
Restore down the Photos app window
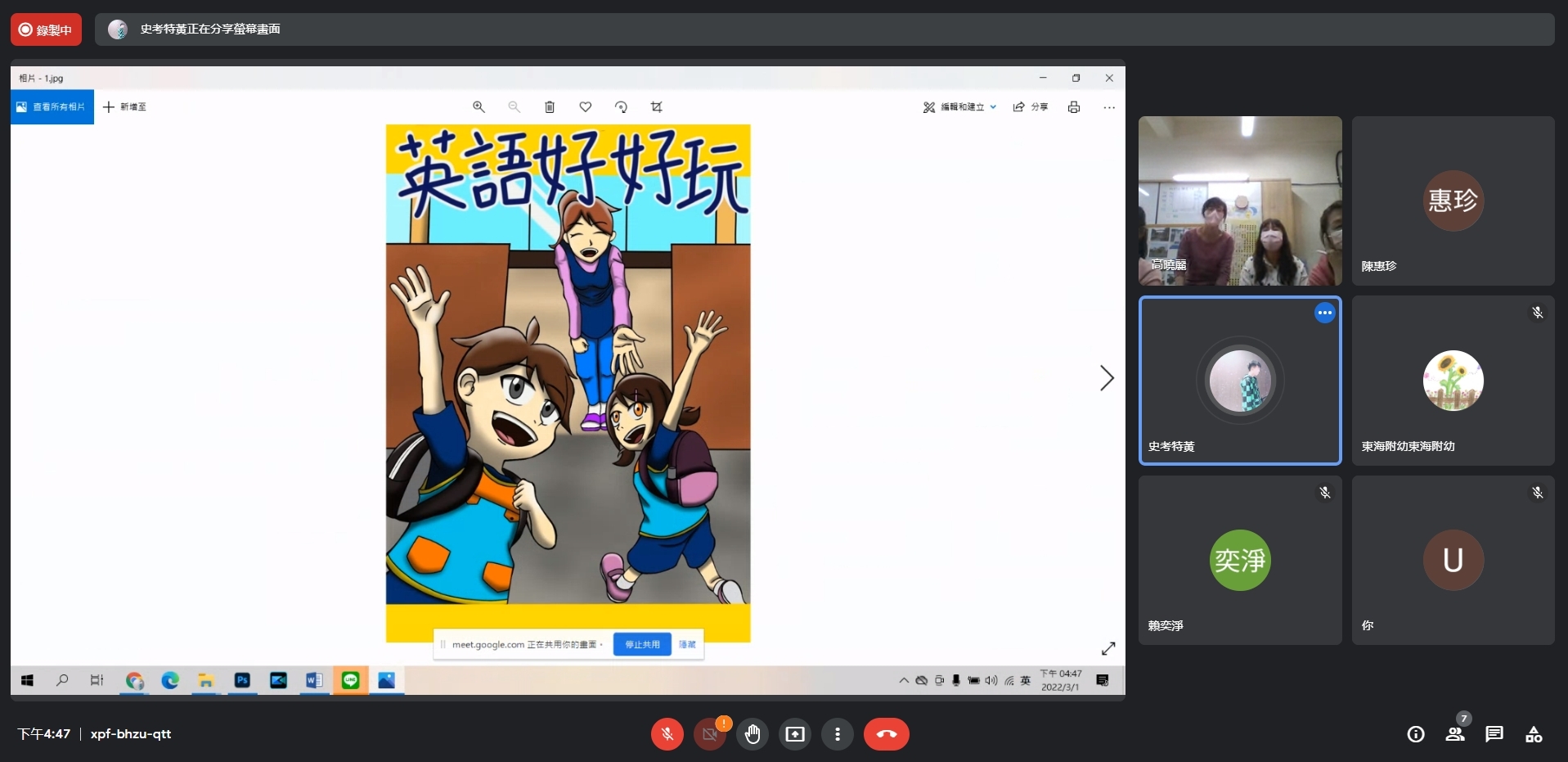coord(1076,79)
